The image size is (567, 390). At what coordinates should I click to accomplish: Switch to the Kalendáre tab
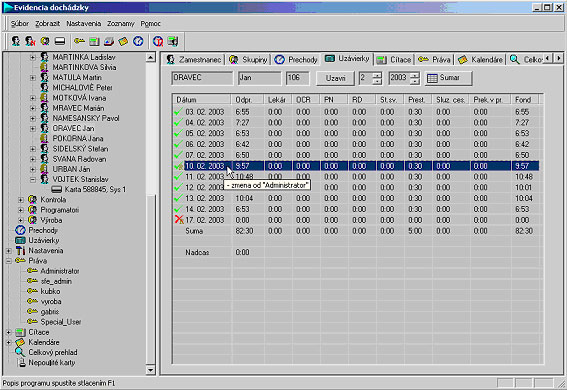(x=481, y=60)
